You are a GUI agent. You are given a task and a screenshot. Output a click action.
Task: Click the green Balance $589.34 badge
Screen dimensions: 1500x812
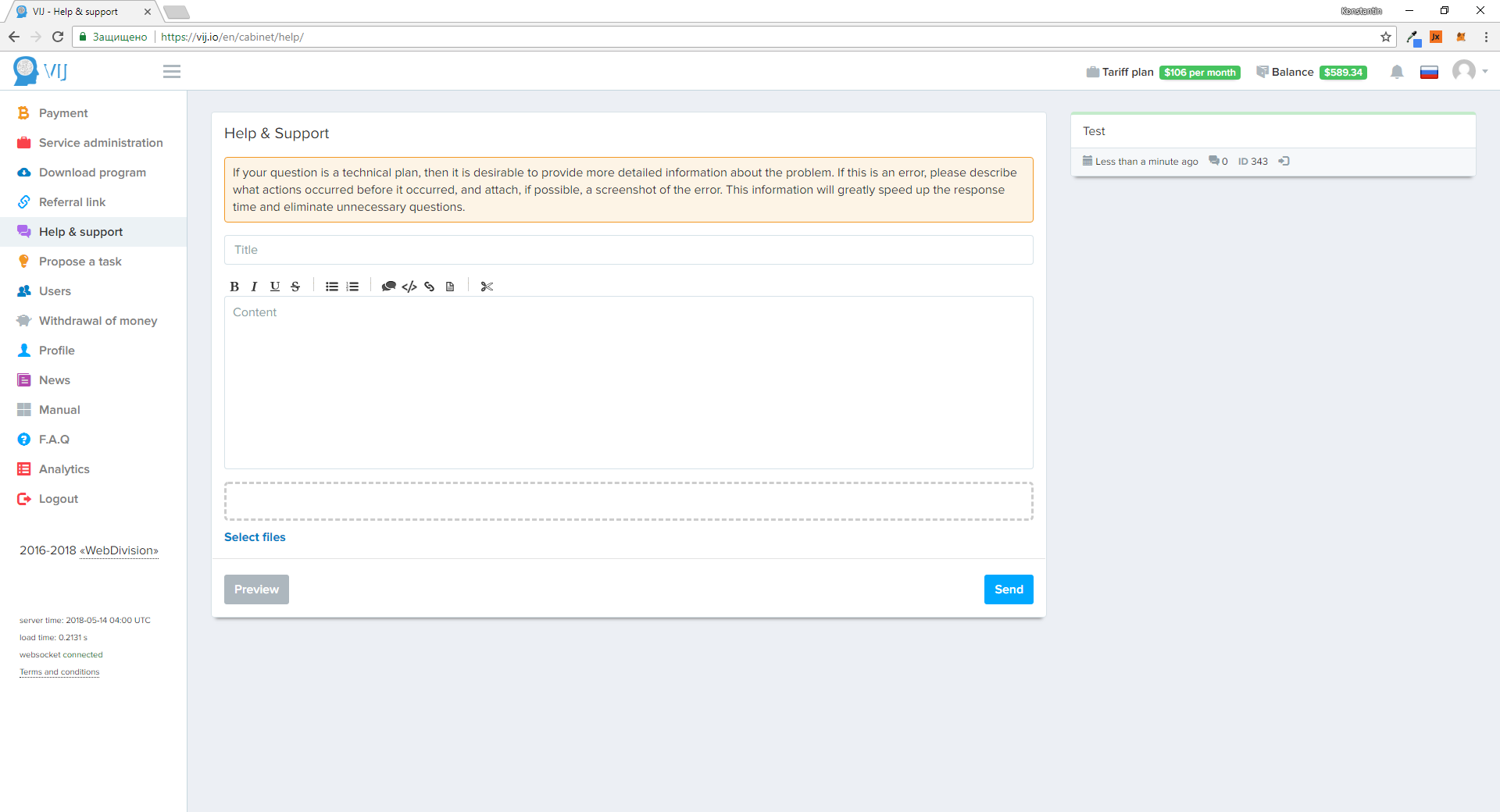1343,73
